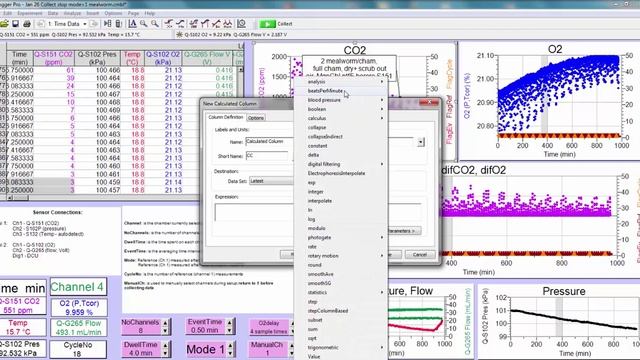Close the New Calculated Column dialog
This screenshot has width=640, height=360.
click(x=429, y=102)
